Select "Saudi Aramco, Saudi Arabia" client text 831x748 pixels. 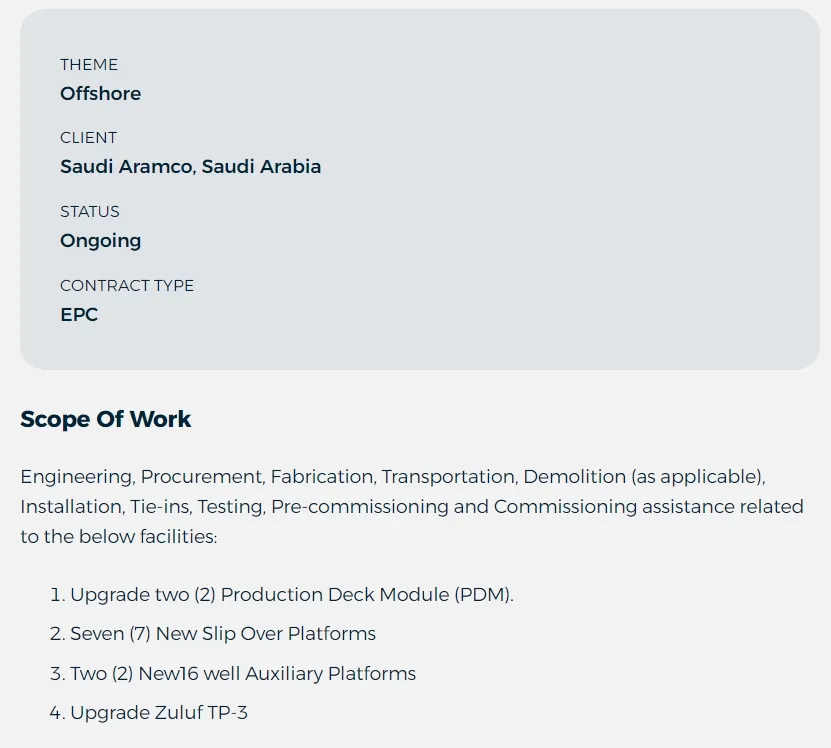[190, 167]
